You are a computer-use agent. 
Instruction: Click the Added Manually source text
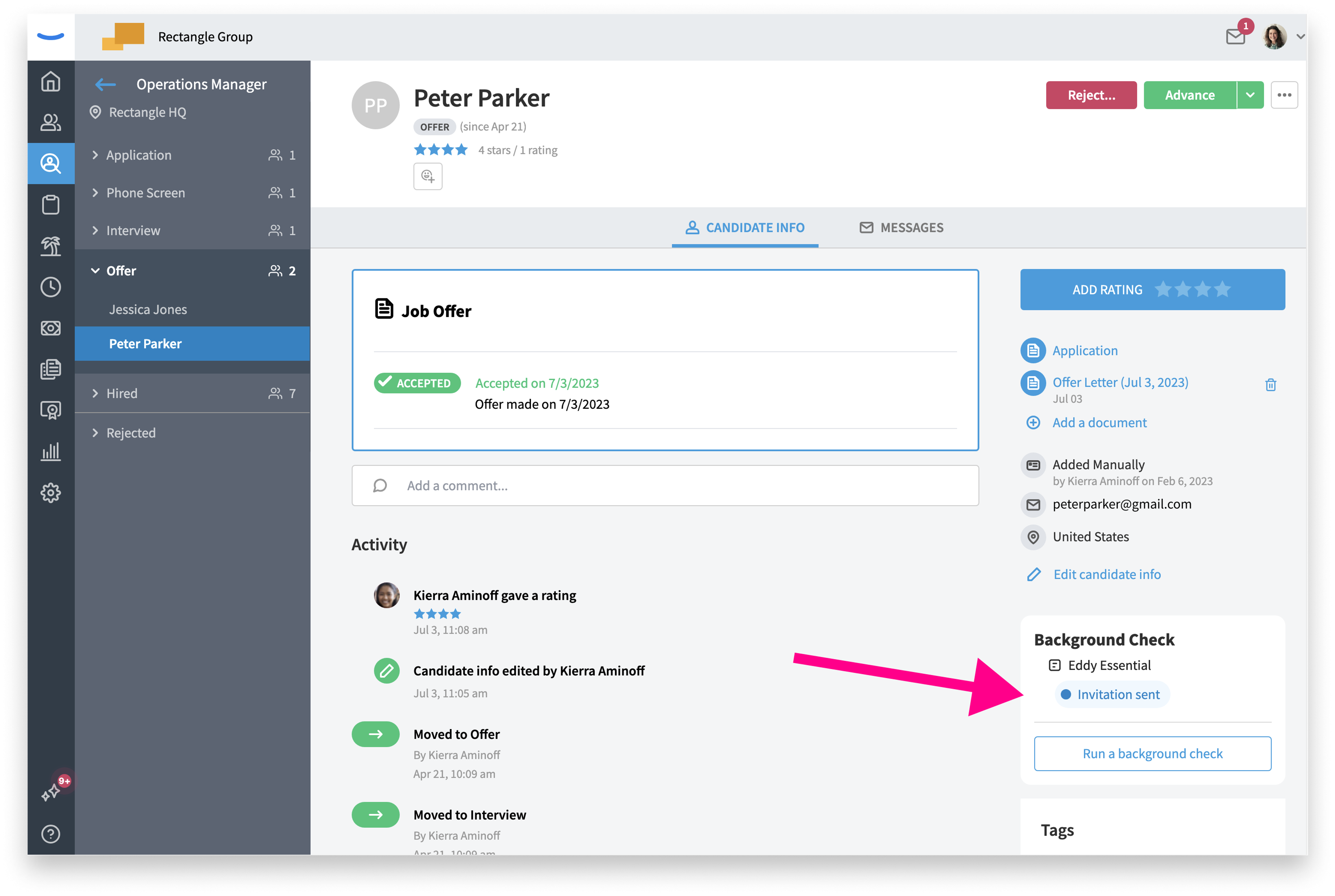(x=1099, y=465)
